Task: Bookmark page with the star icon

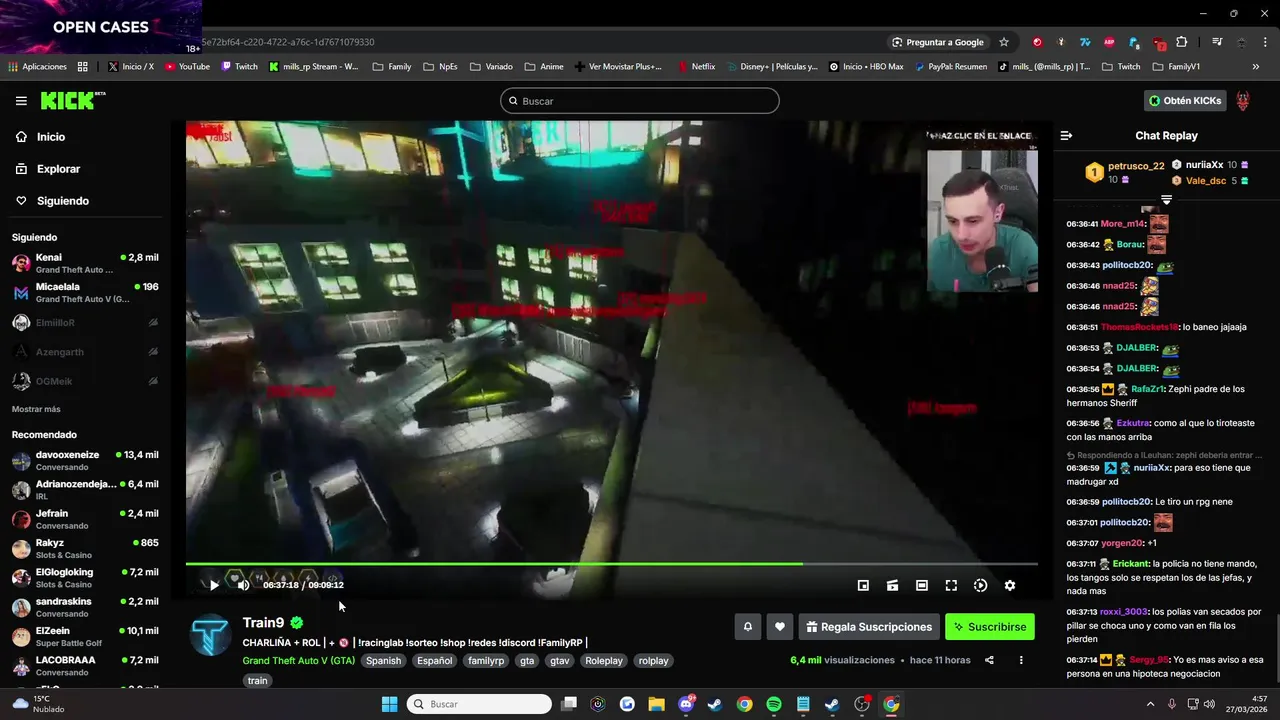Action: click(1004, 42)
